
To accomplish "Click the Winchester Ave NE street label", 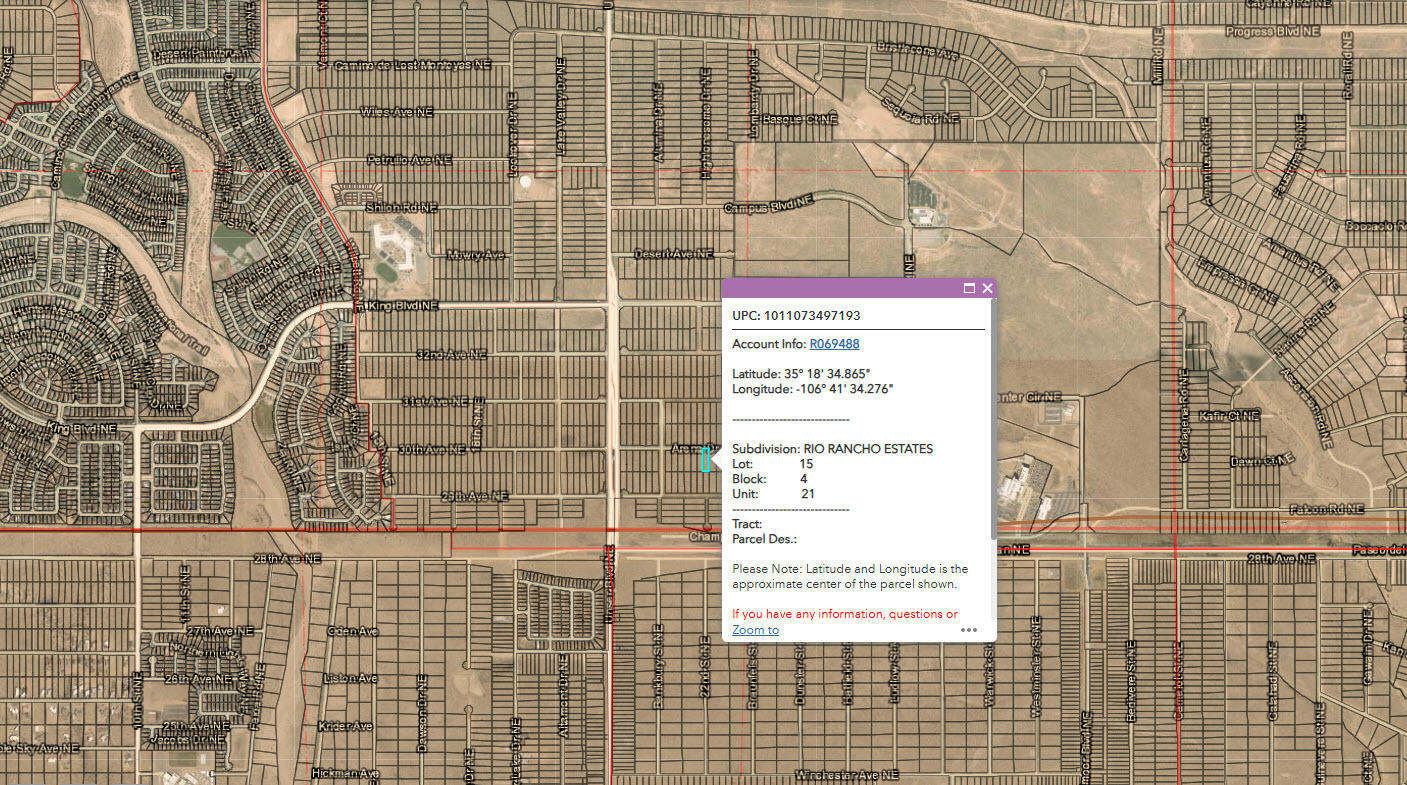I will tap(846, 775).
